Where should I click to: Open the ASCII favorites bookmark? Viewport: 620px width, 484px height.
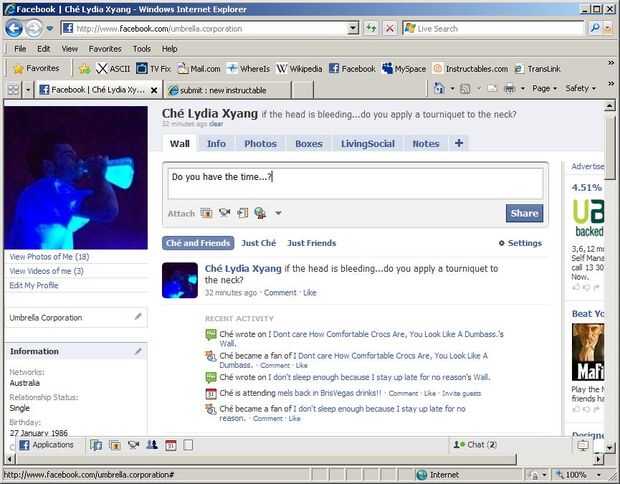coord(113,69)
